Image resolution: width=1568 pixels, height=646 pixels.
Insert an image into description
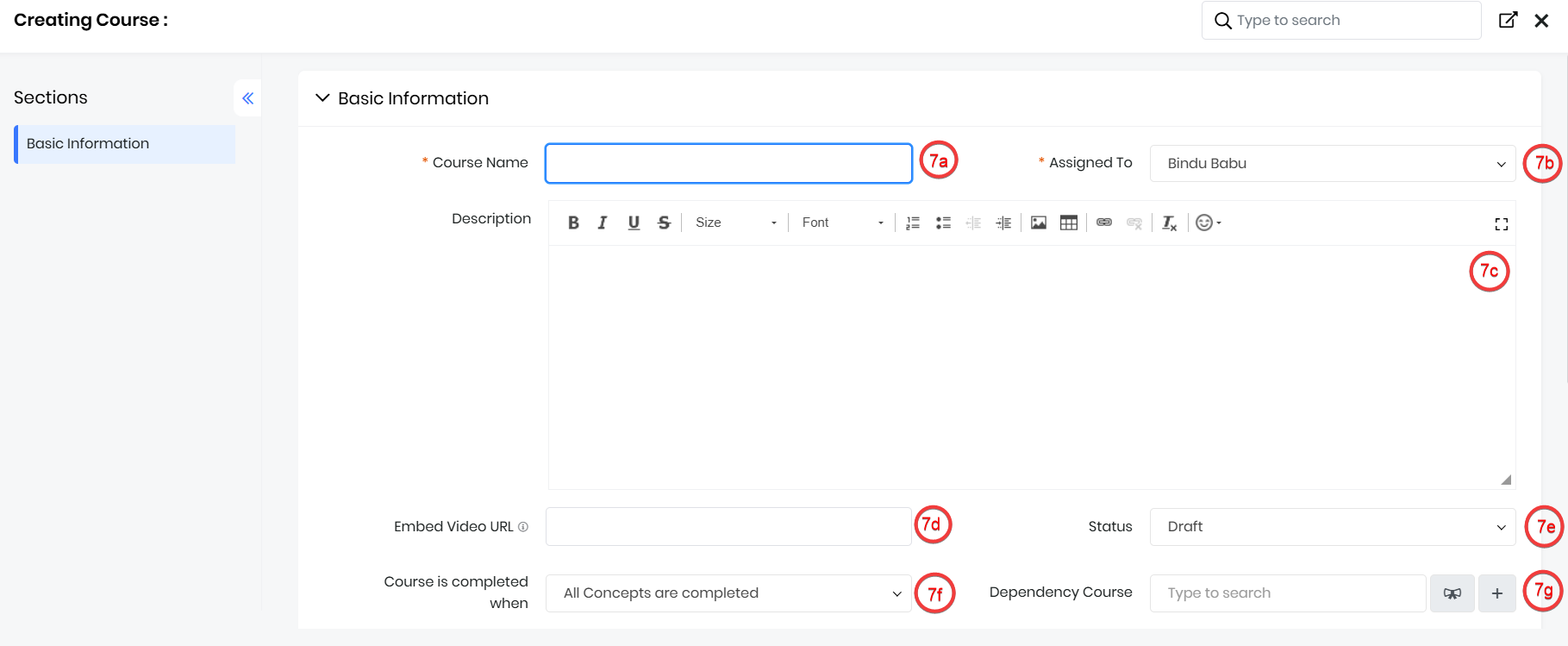click(1039, 223)
